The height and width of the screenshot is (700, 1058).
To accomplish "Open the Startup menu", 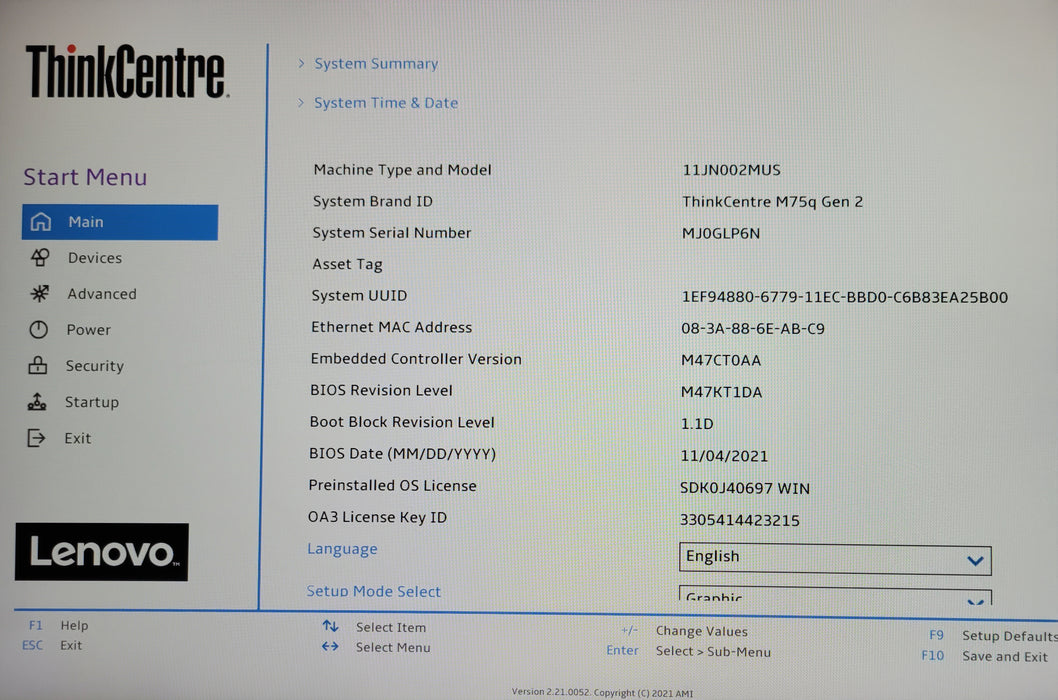I will click(92, 402).
